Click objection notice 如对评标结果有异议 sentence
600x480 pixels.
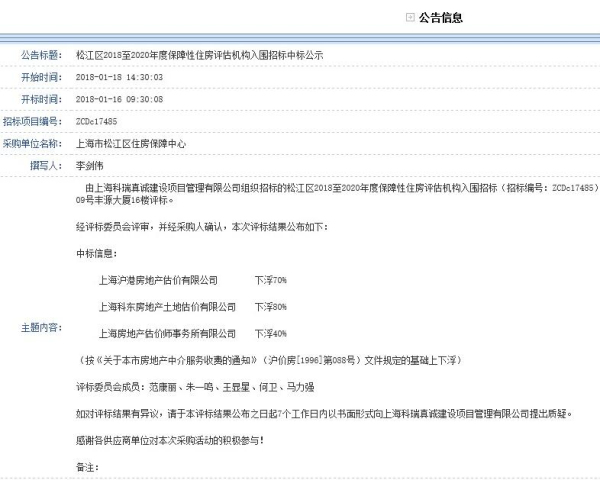[x=324, y=414]
